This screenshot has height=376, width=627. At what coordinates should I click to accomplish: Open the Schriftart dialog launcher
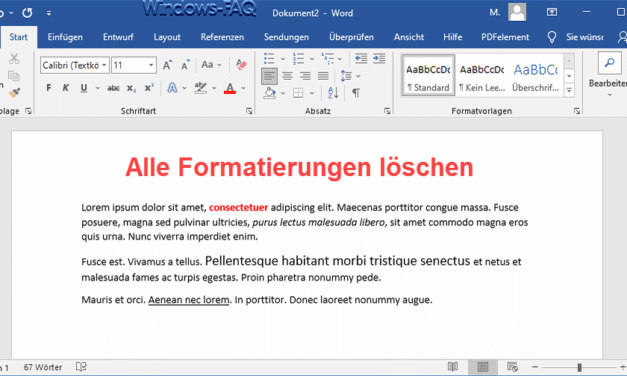(249, 111)
